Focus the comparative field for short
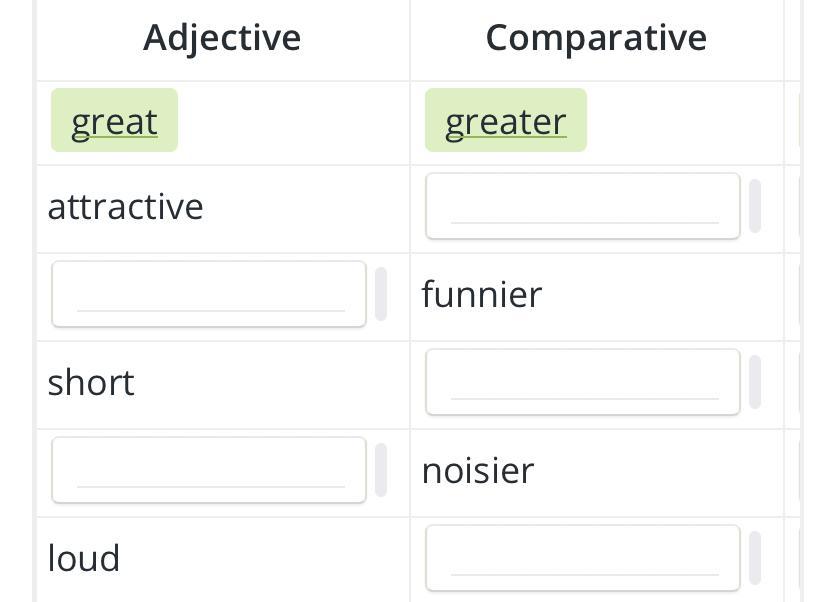The width and height of the screenshot is (828, 602). point(583,382)
